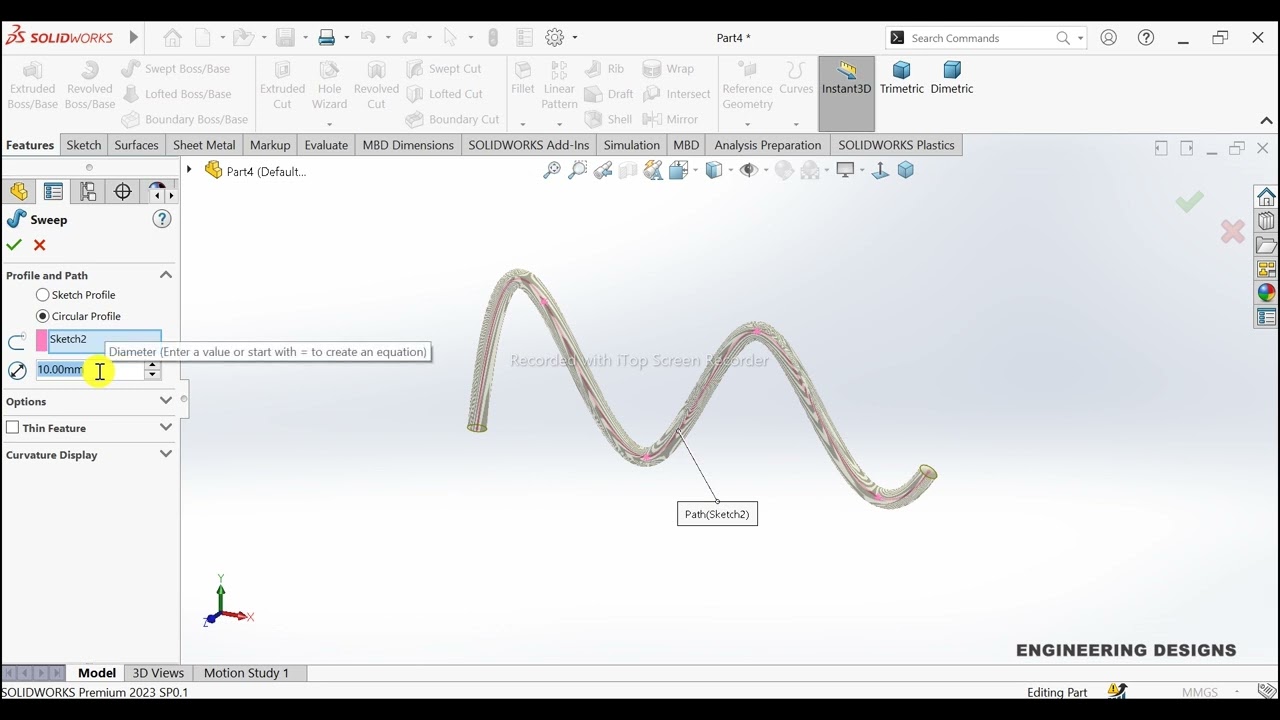Switch to the Sketch tab

click(x=84, y=145)
